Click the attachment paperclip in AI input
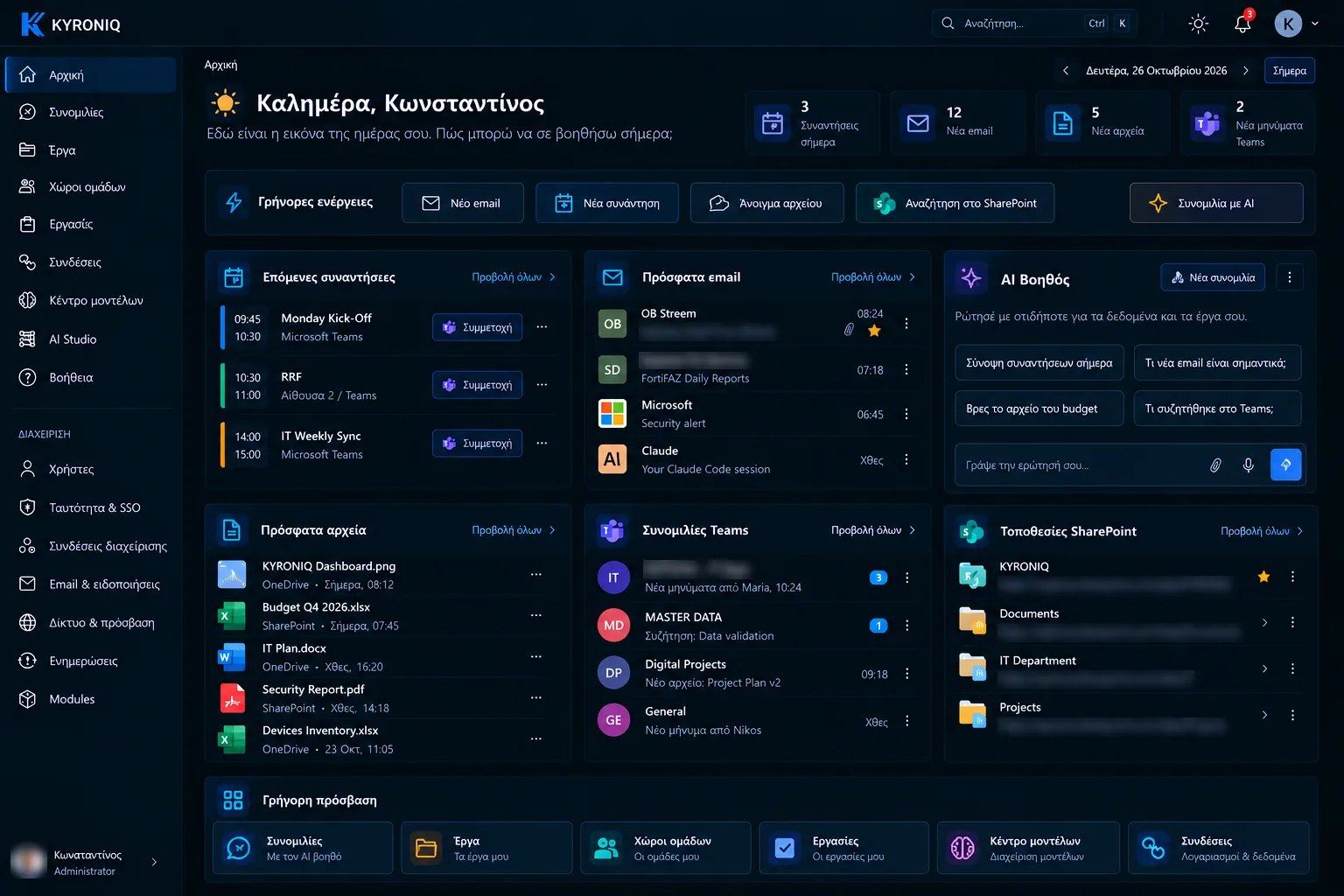 coord(1215,465)
